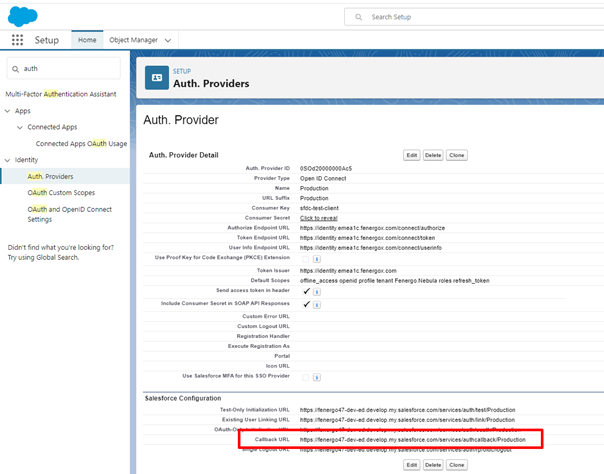Click the SETUP breadcrumb label
604x474 pixels.
click(182, 71)
